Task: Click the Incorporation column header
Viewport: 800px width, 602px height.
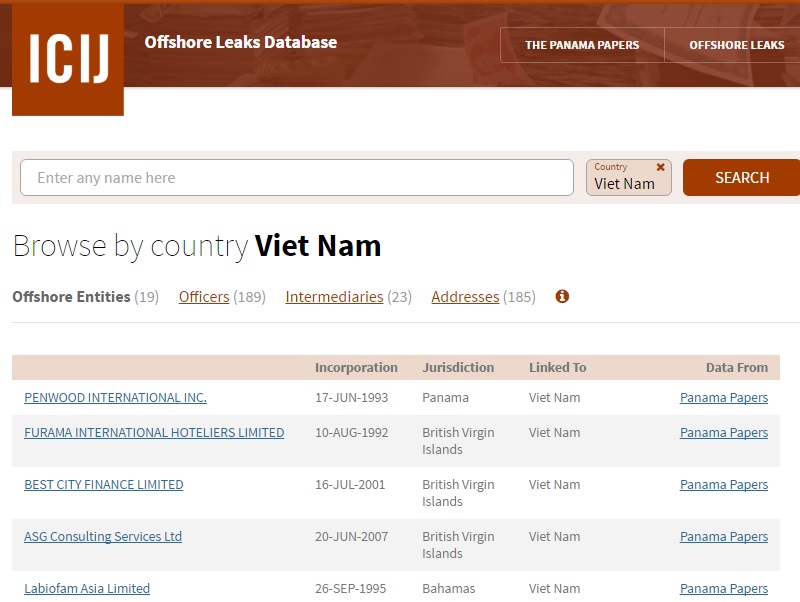Action: click(x=356, y=367)
